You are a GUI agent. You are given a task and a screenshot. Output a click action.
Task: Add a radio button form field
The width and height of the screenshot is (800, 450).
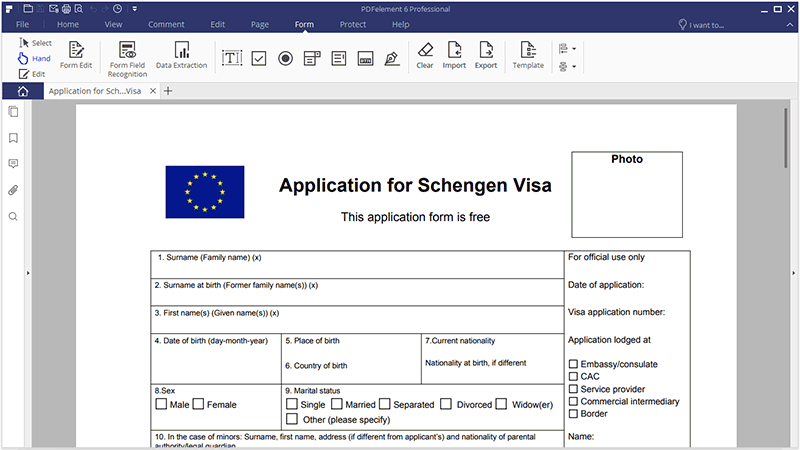tap(286, 59)
